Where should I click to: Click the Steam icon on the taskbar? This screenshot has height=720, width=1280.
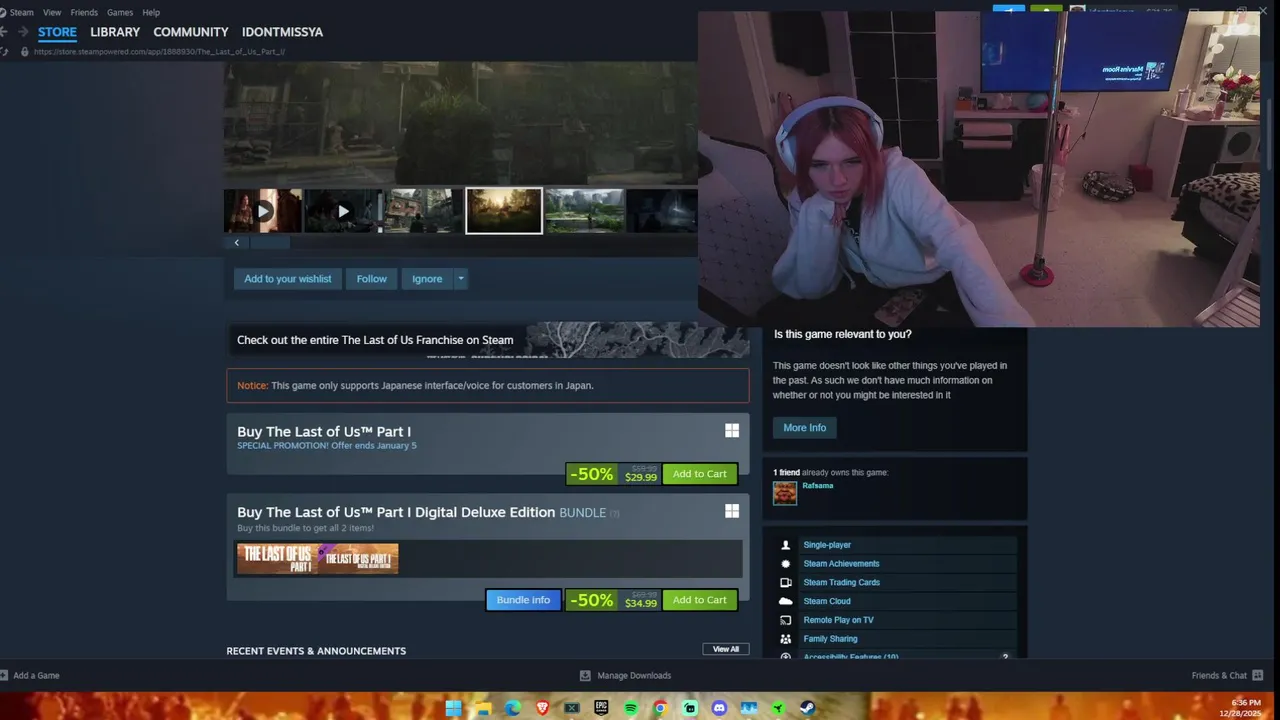[808, 708]
